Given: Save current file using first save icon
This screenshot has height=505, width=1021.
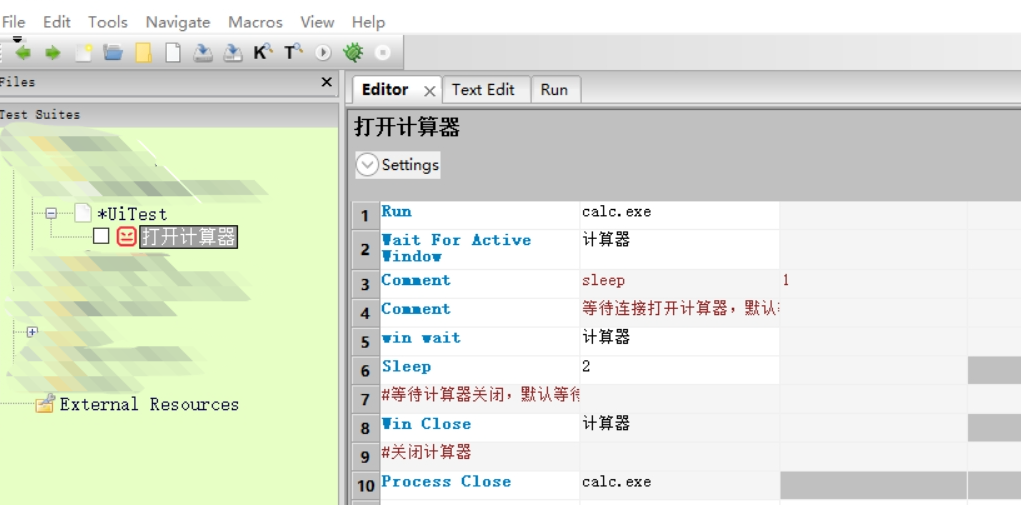Looking at the screenshot, I should tap(203, 53).
